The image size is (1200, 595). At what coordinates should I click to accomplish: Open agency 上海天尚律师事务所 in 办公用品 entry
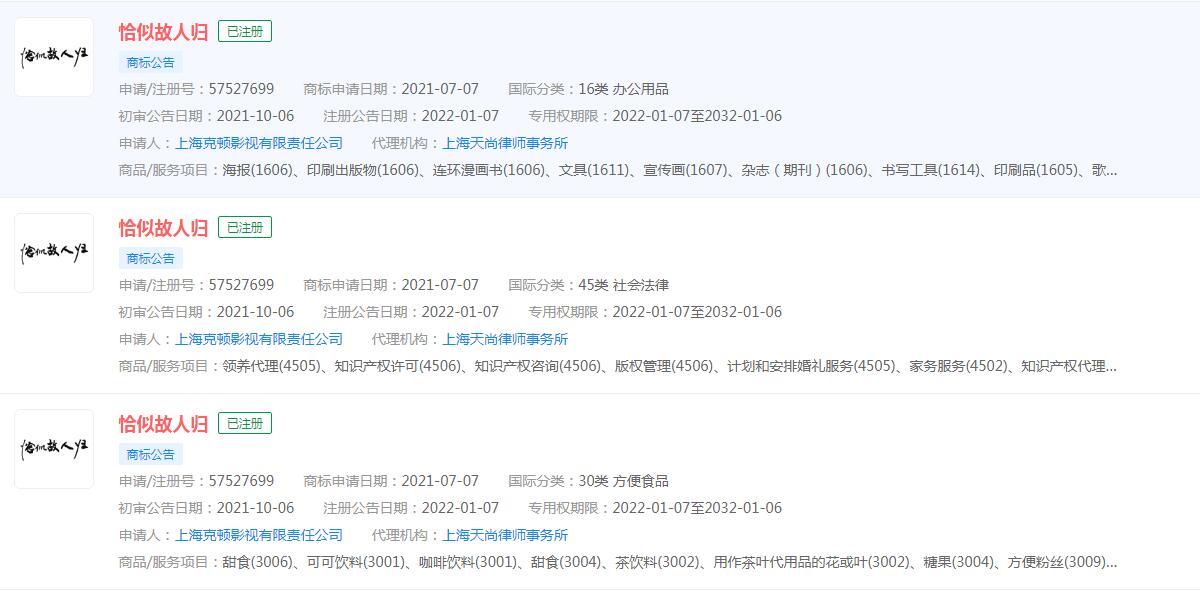pos(505,143)
